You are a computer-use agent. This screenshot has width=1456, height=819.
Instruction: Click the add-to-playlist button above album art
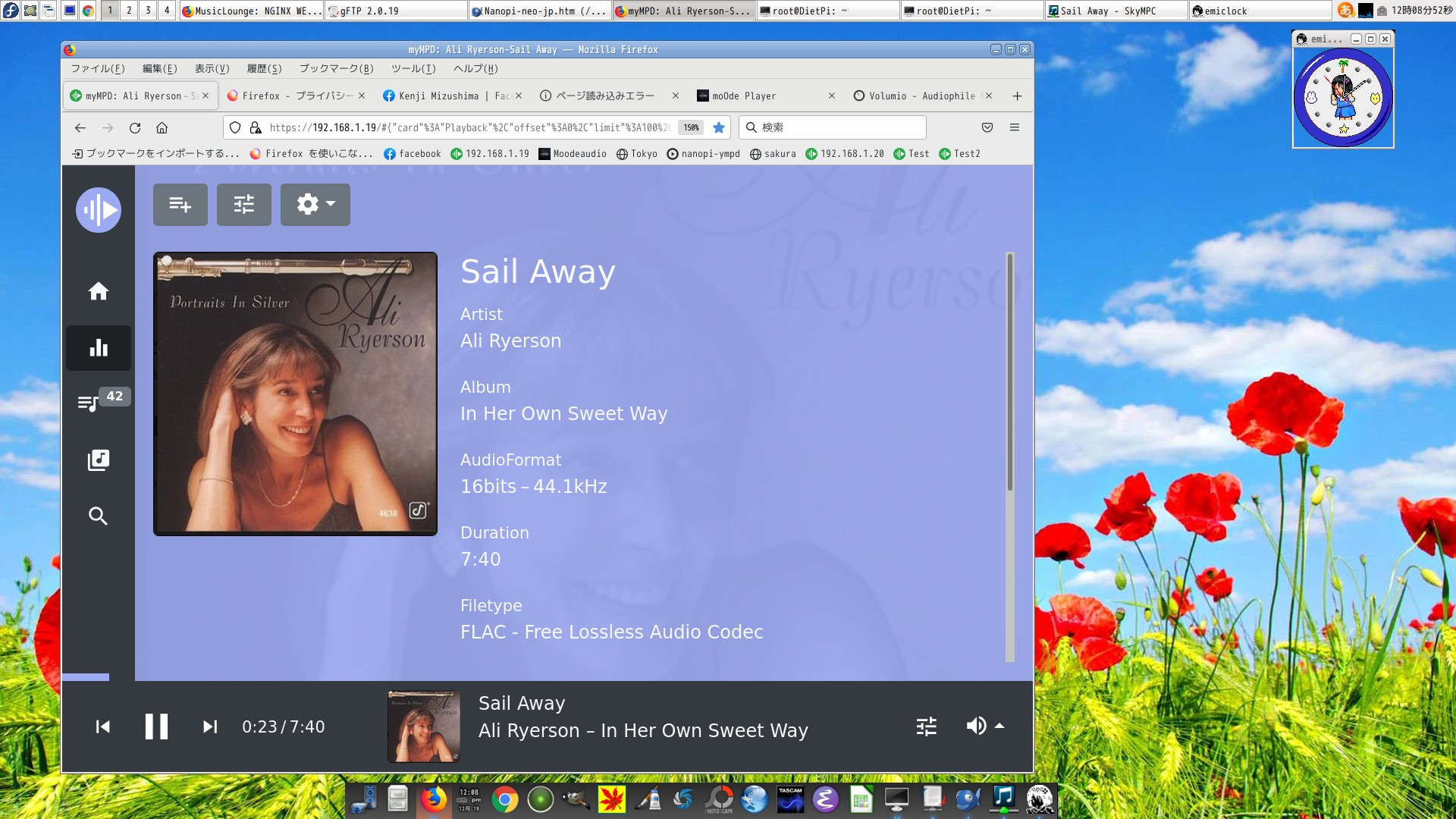(180, 205)
